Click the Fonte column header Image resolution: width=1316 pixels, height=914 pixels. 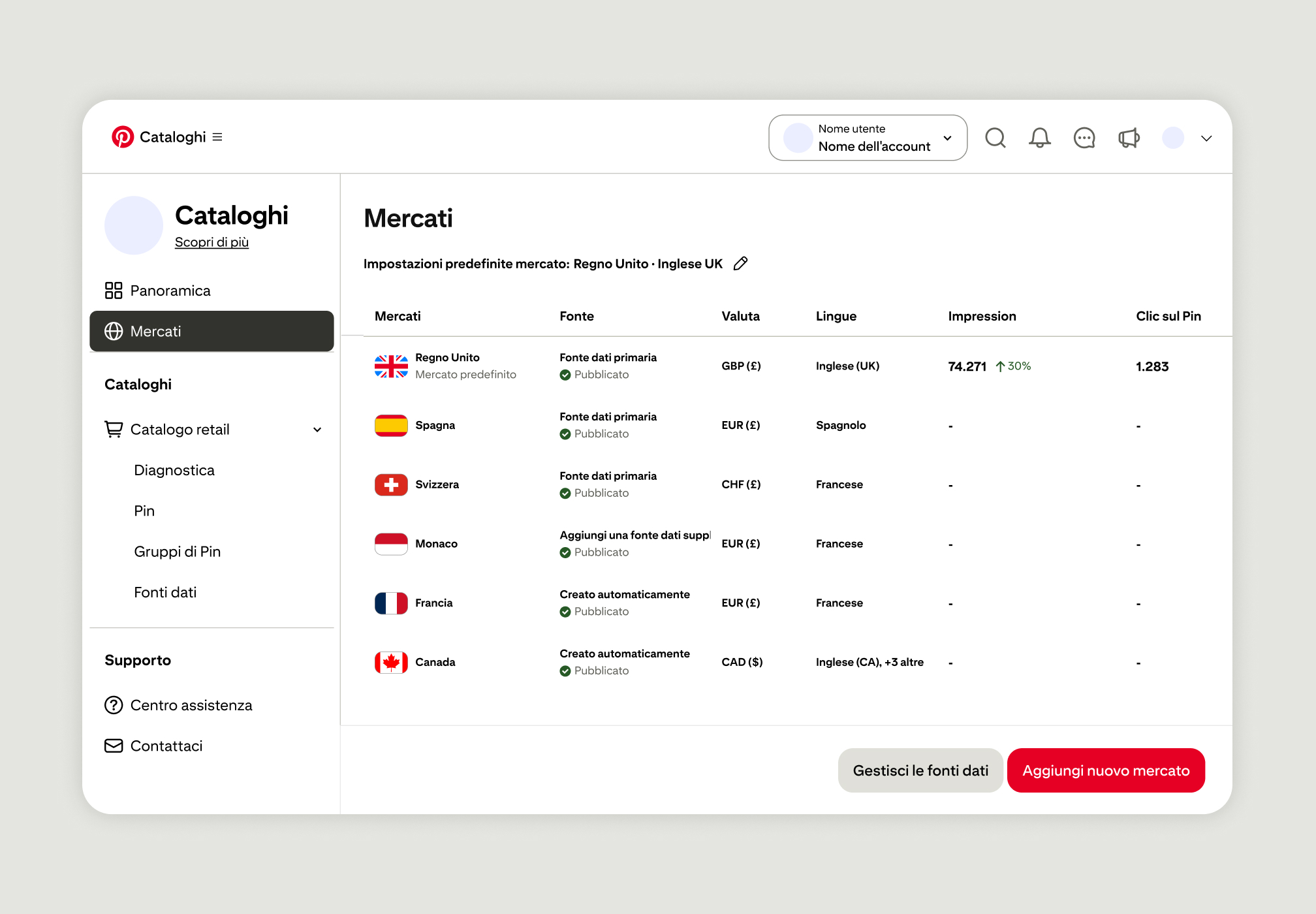(x=576, y=316)
